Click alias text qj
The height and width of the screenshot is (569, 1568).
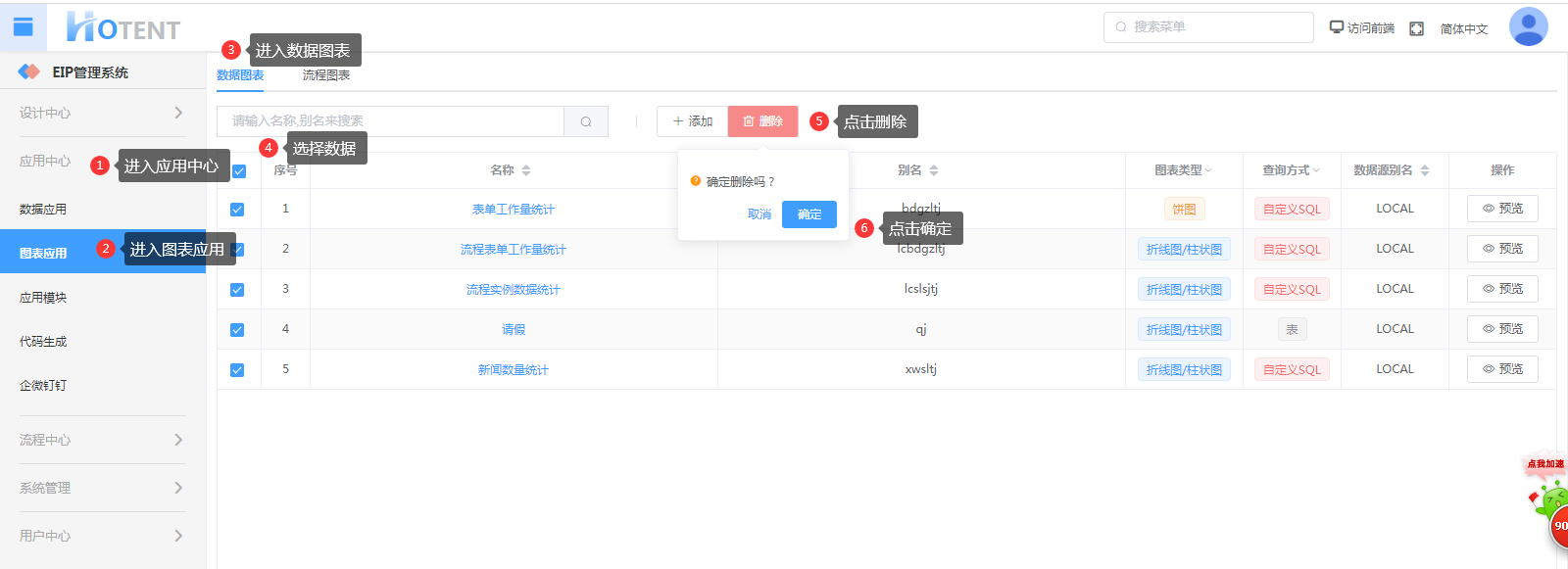[x=921, y=329]
